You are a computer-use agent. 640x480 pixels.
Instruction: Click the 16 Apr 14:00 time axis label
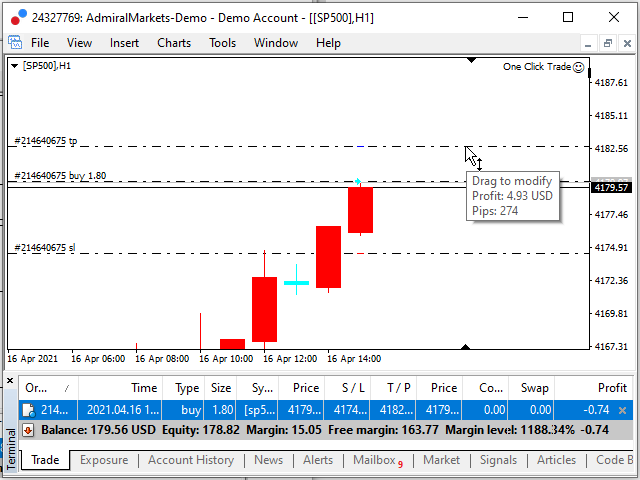(x=354, y=359)
